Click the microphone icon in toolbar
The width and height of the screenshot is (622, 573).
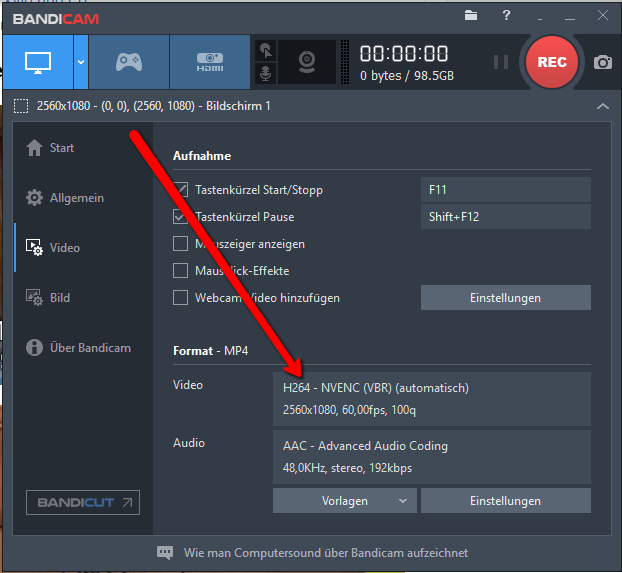coord(266,73)
